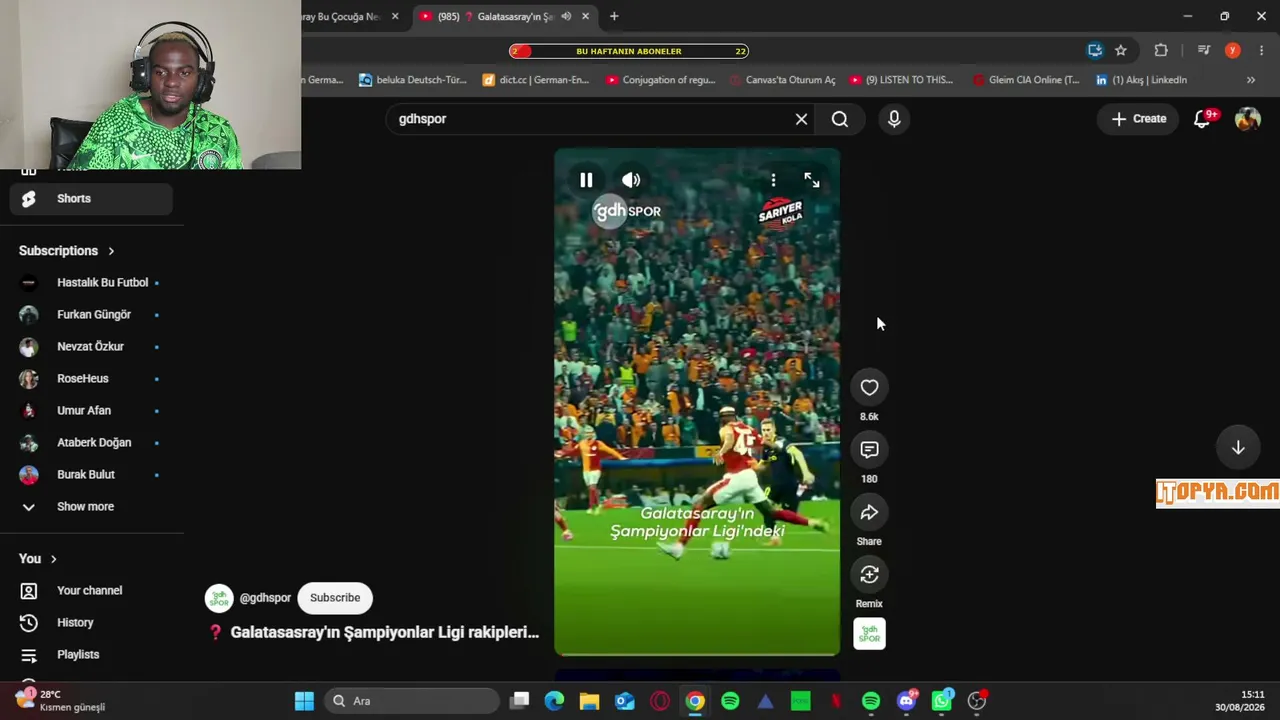This screenshot has height=720, width=1280.
Task: Go to the next Short
Action: pyautogui.click(x=1238, y=447)
